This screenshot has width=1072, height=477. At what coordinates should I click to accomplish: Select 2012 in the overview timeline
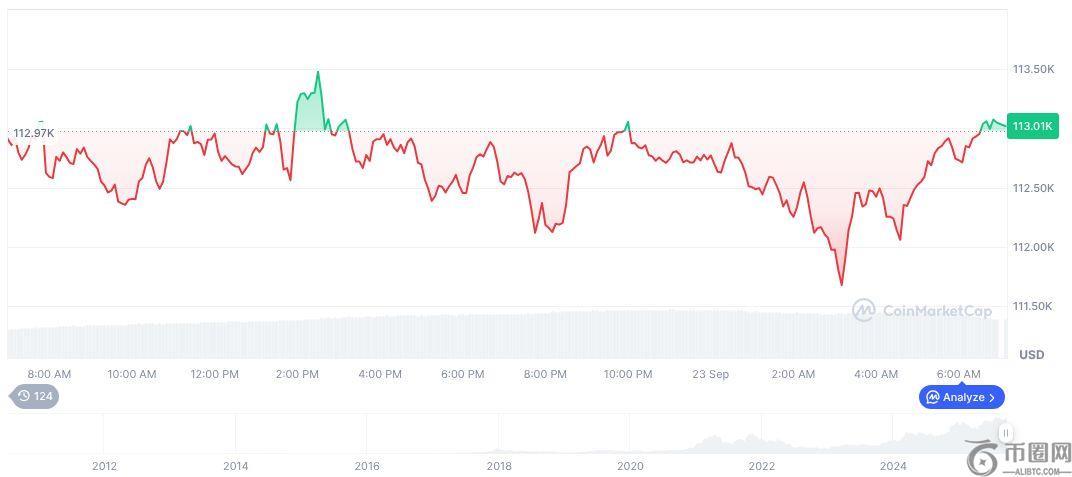[104, 465]
